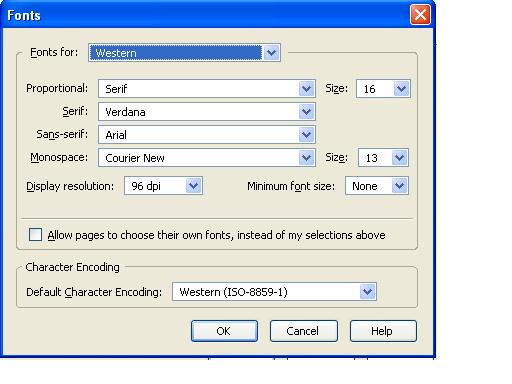Viewport: 512px width, 384px height.
Task: Open the Serif font dropdown showing Verdana
Action: click(207, 112)
